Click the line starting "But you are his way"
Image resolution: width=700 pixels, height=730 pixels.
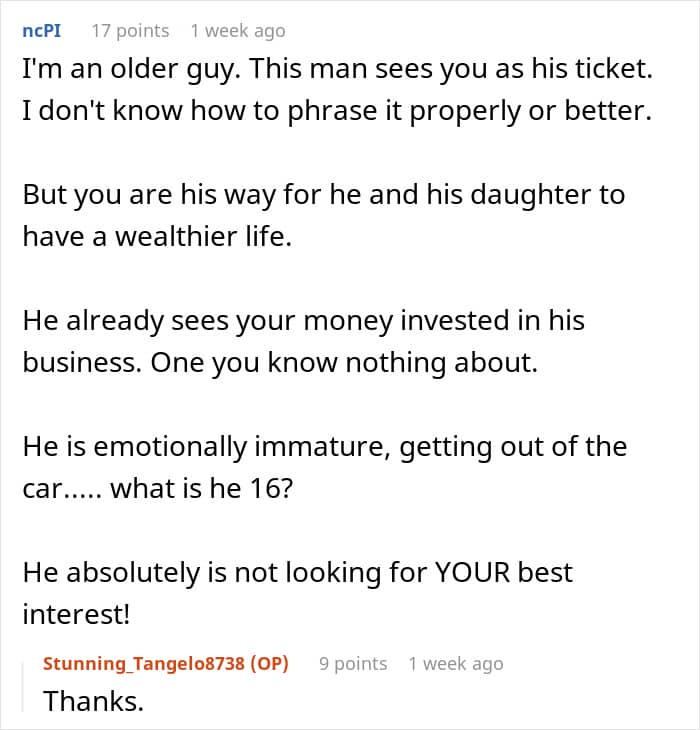[323, 193]
